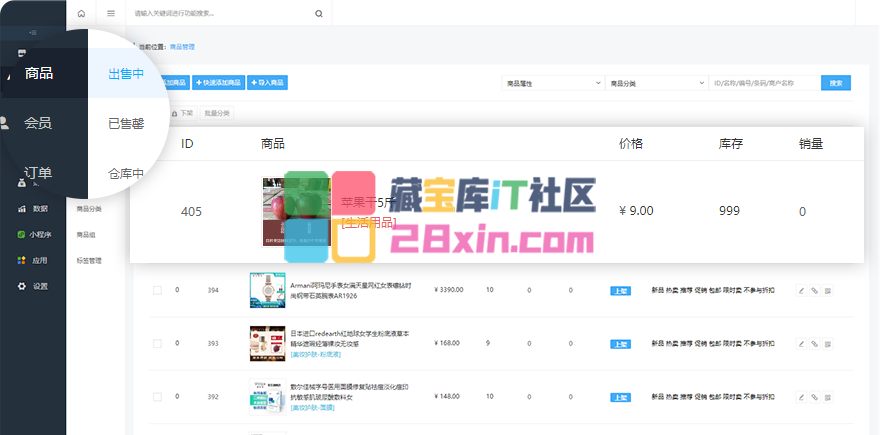
Task: Click the 快速添加商品 button
Action: (218, 83)
